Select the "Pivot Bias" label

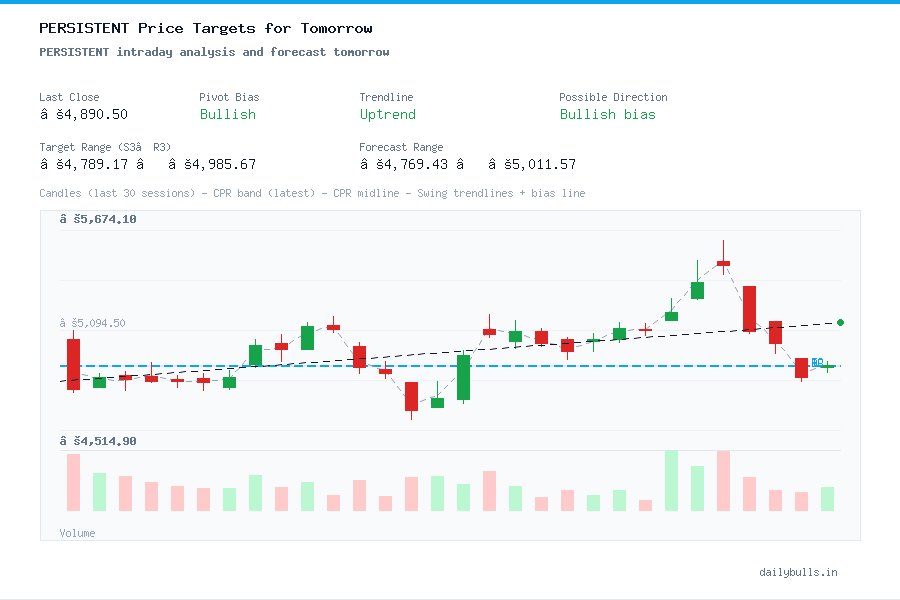229,97
